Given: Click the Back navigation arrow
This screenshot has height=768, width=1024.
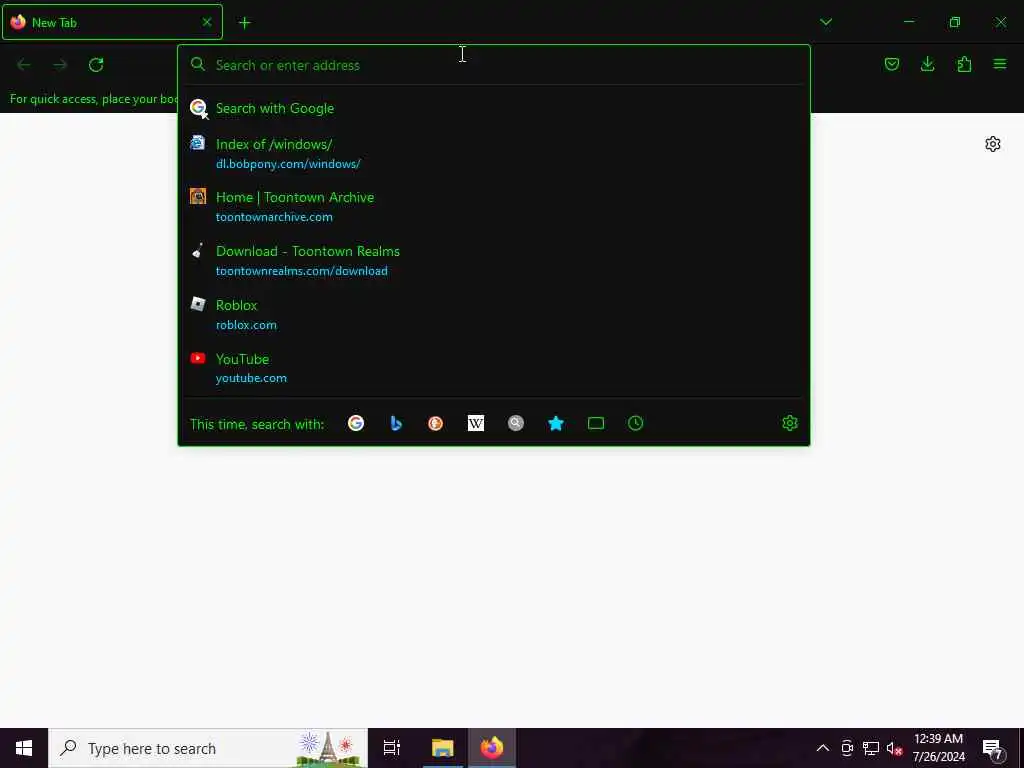Looking at the screenshot, I should coord(24,65).
